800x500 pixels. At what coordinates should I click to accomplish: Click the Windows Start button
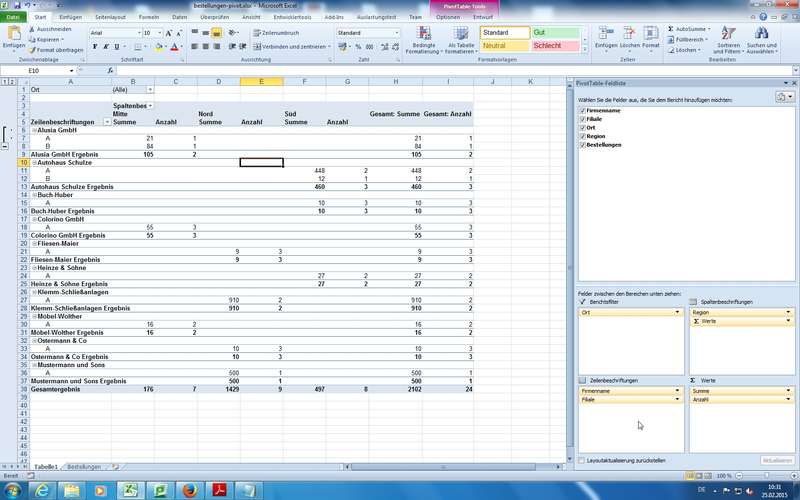pos(12,491)
